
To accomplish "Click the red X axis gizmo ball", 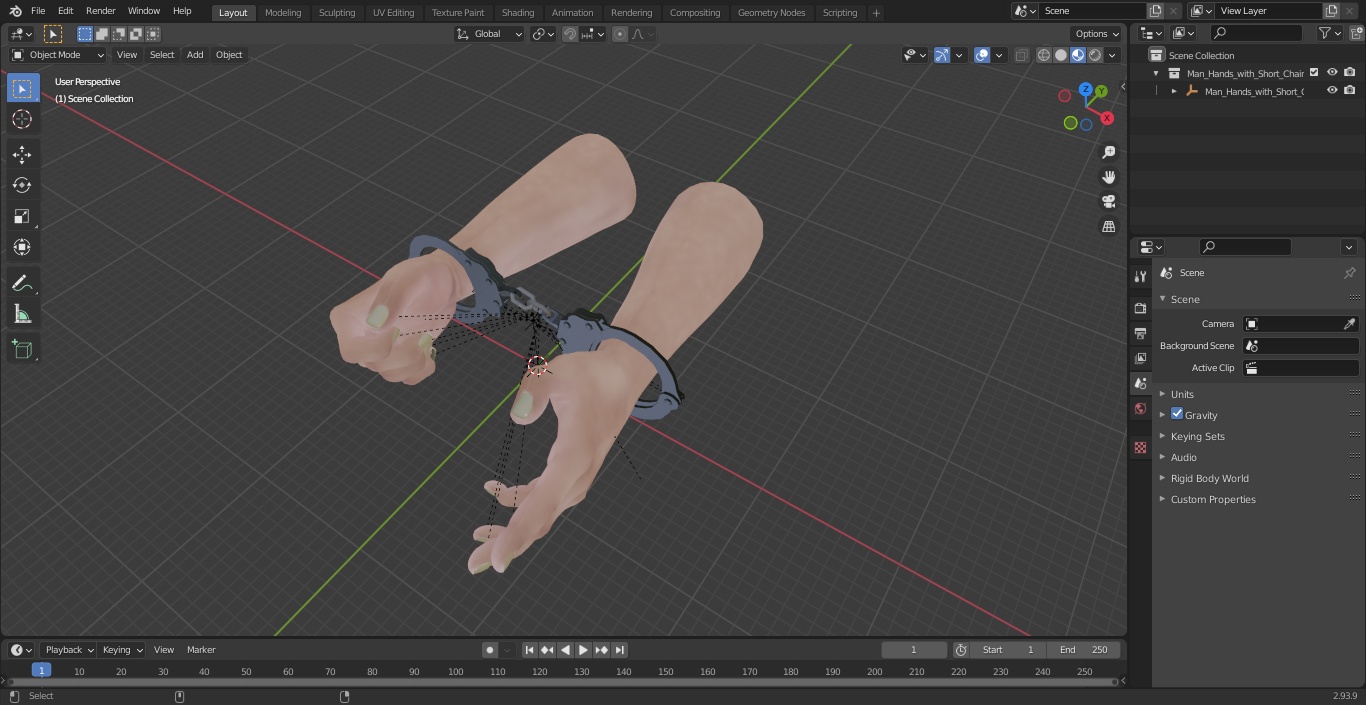I will pos(1107,118).
